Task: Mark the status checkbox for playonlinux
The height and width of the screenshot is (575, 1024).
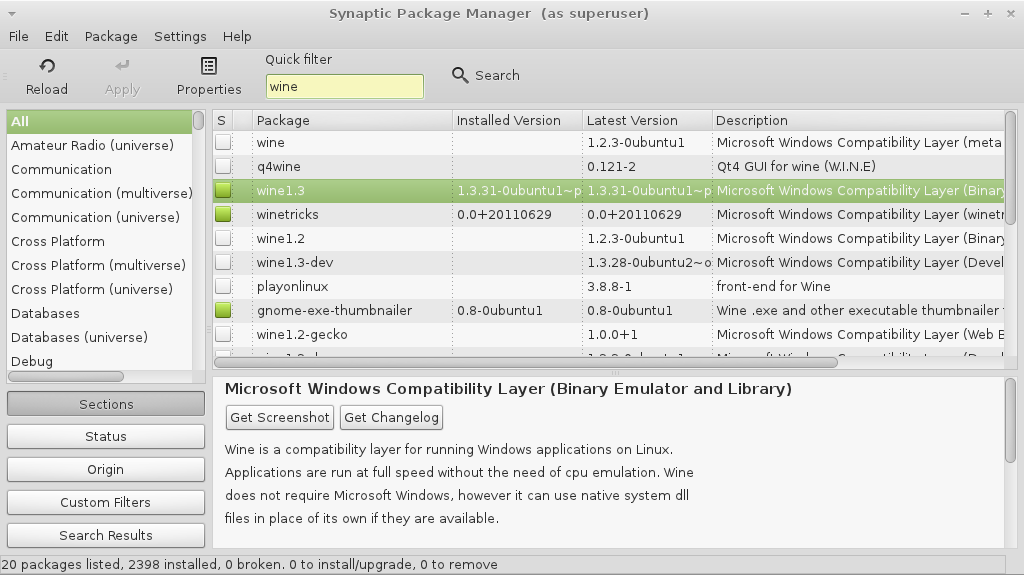Action: [223, 286]
